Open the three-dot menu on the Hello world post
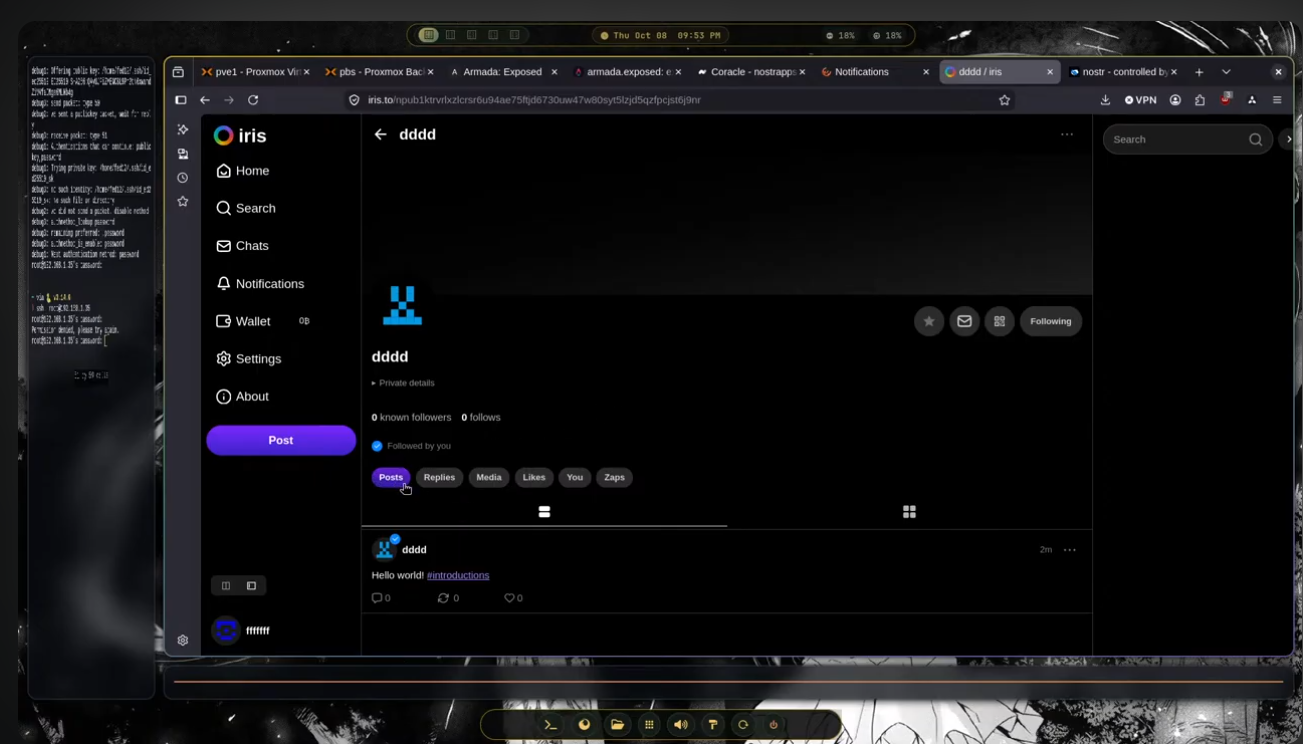 1070,550
